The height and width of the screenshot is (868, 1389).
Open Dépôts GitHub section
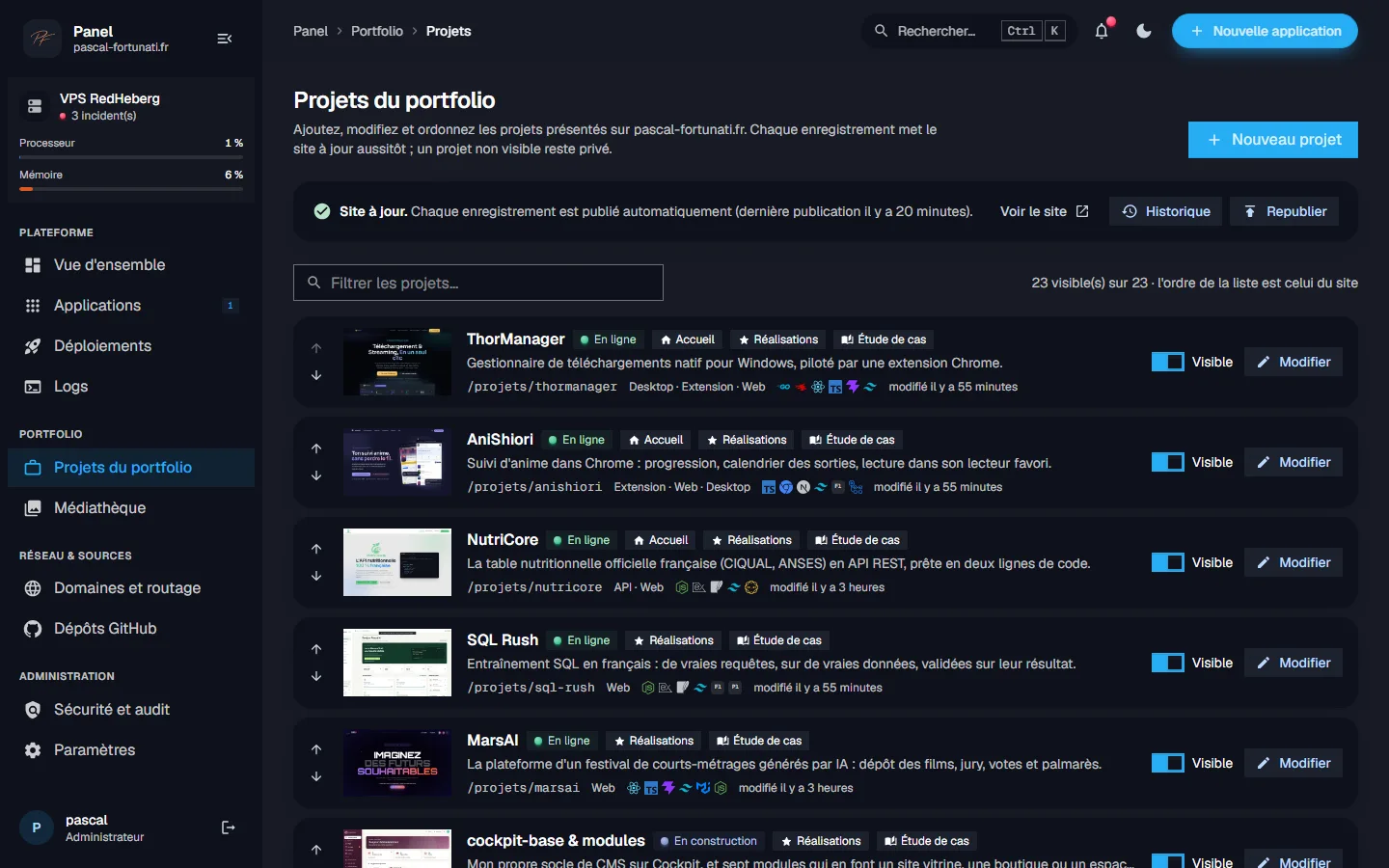coord(131,629)
